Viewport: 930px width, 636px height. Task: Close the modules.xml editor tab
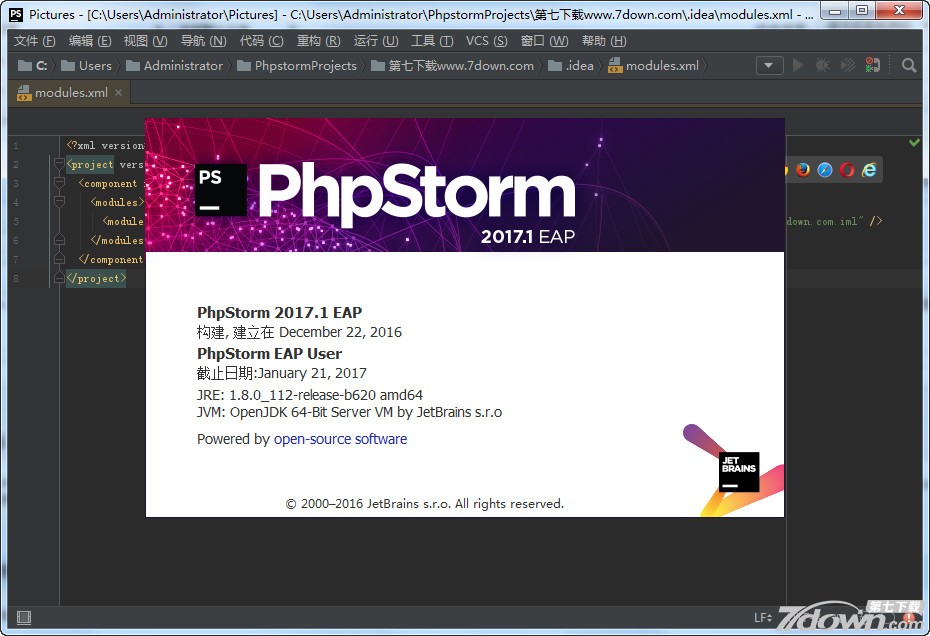tap(119, 93)
